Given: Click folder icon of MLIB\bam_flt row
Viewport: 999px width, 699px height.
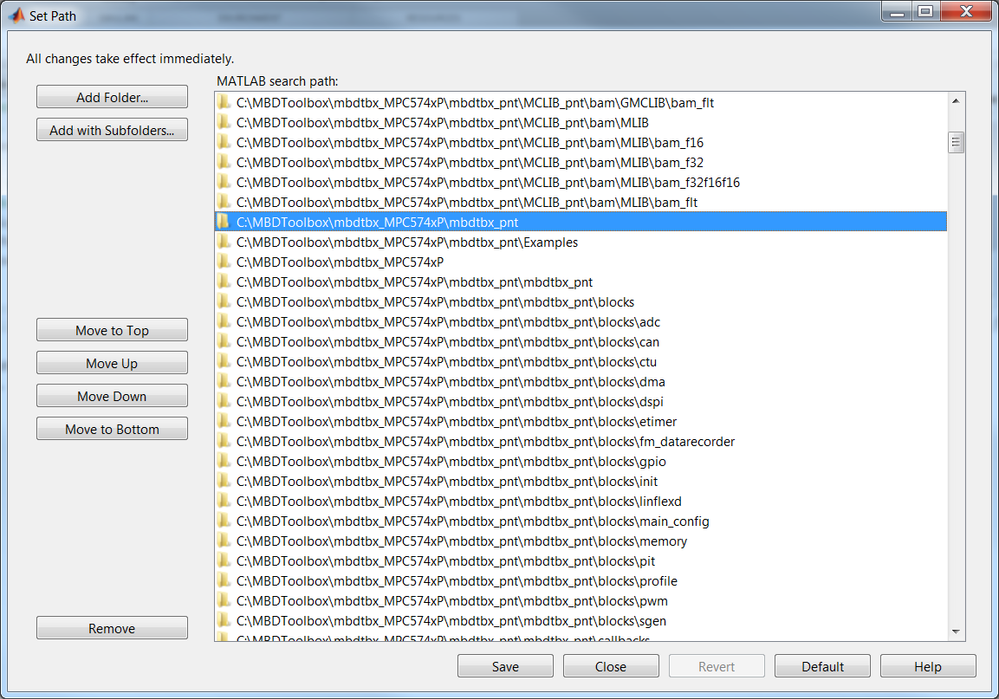Looking at the screenshot, I should 223,201.
